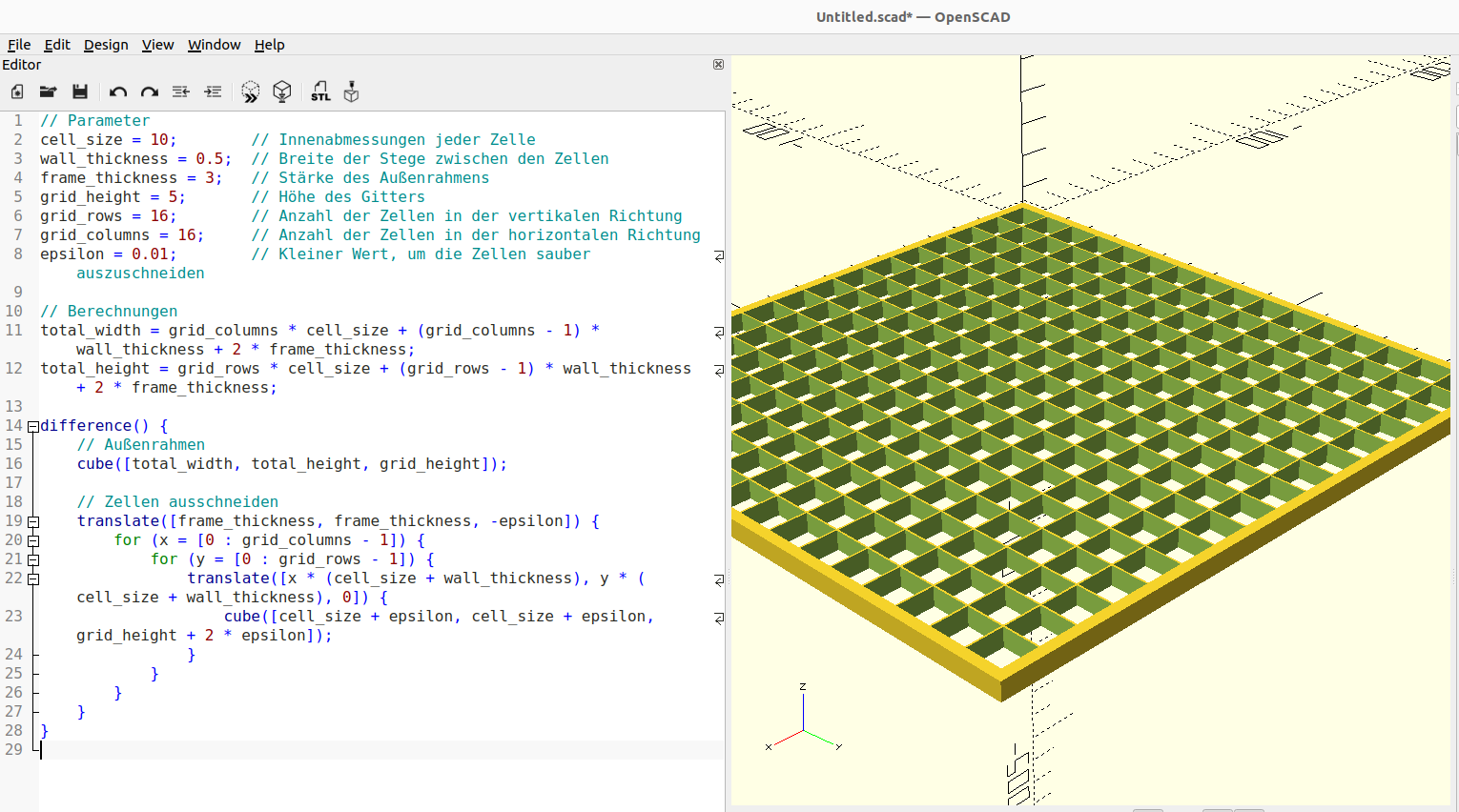The image size is (1459, 812).
Task: Collapse the for loop on line 20
Action: (x=32, y=540)
